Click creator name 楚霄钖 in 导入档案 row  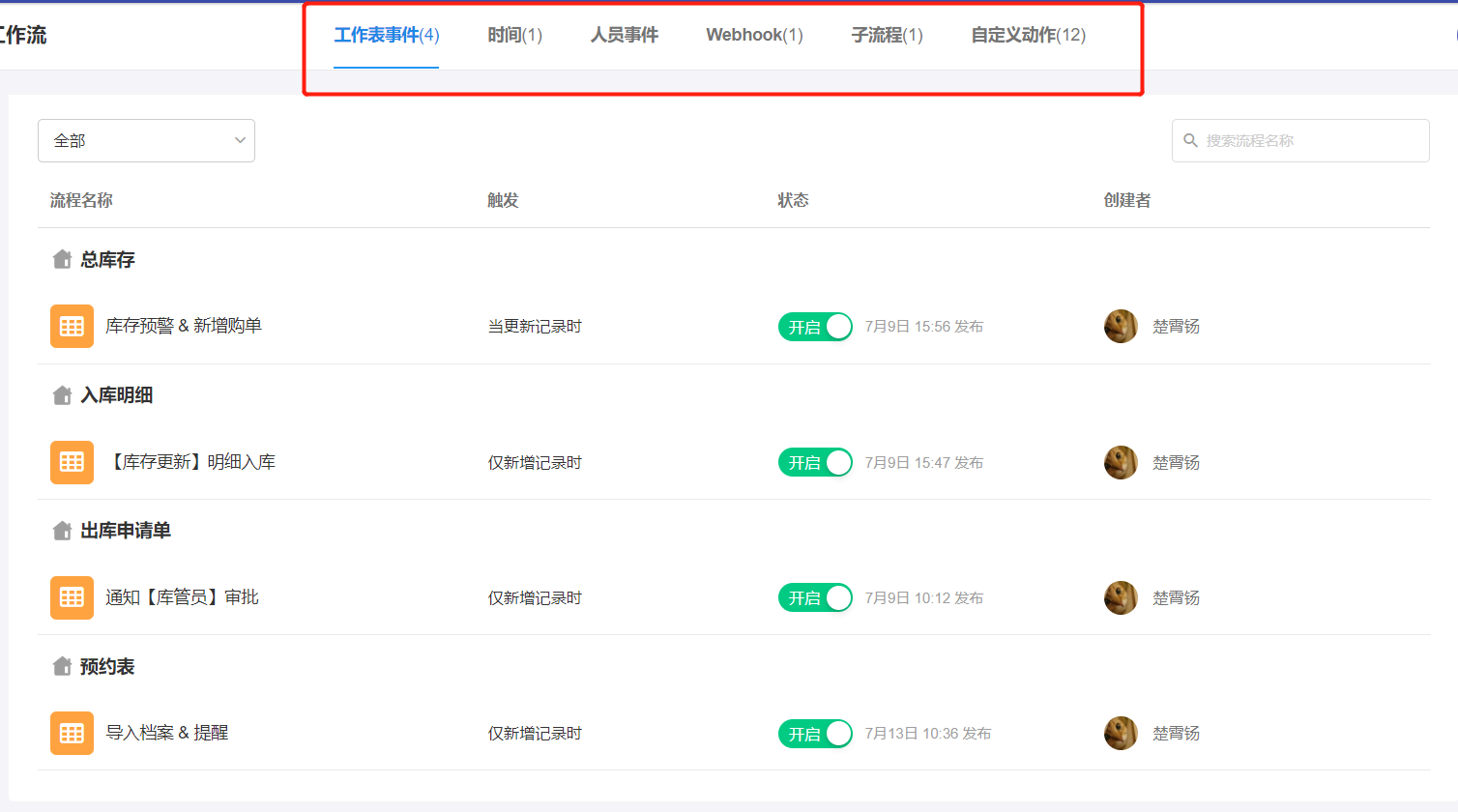(x=1176, y=734)
